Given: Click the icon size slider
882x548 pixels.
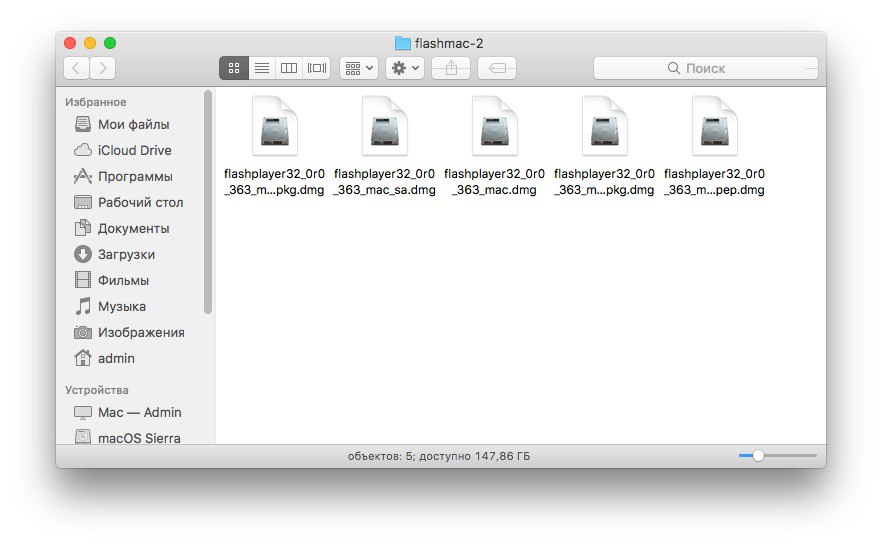Looking at the screenshot, I should pos(758,455).
